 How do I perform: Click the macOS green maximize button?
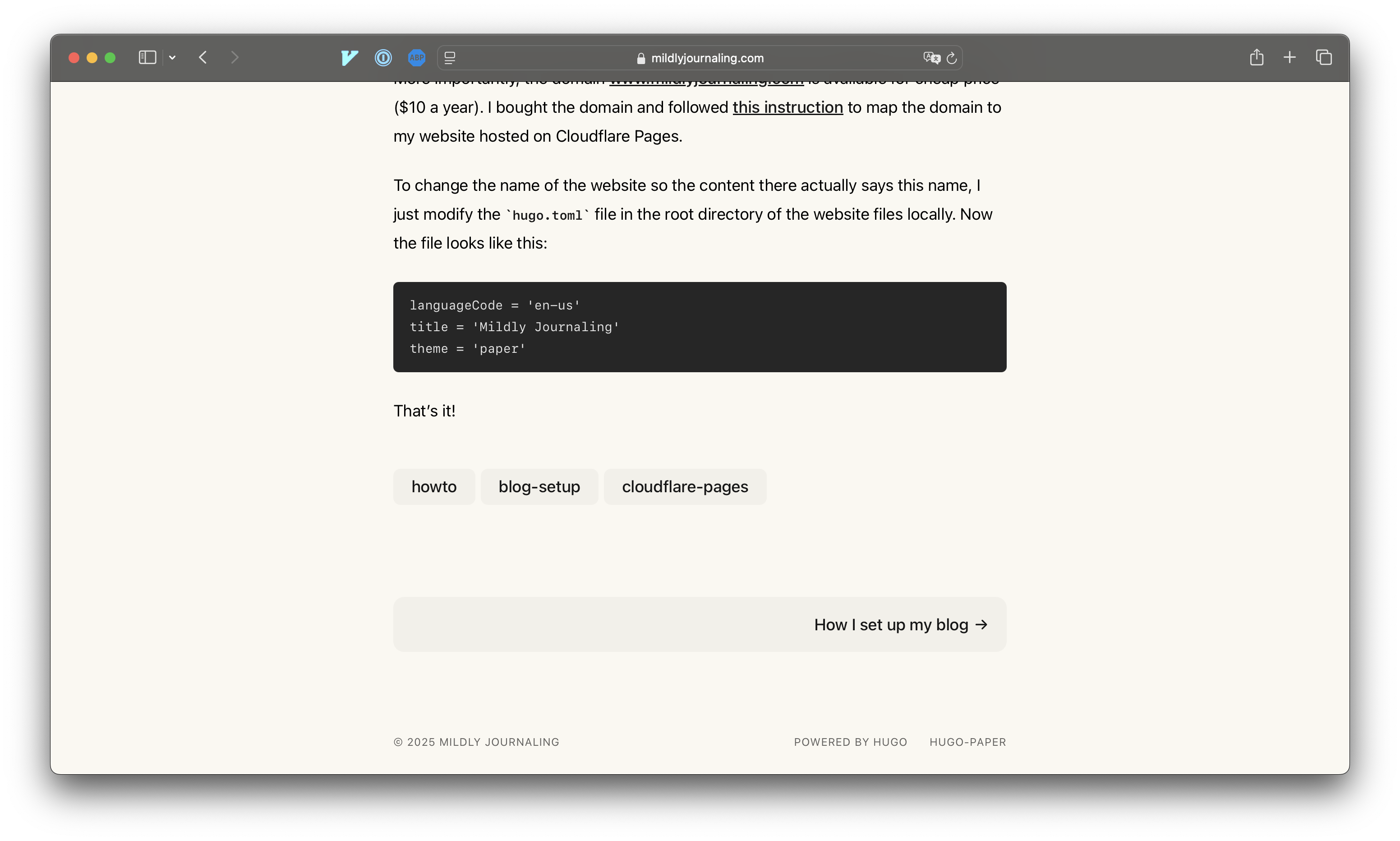(x=110, y=57)
